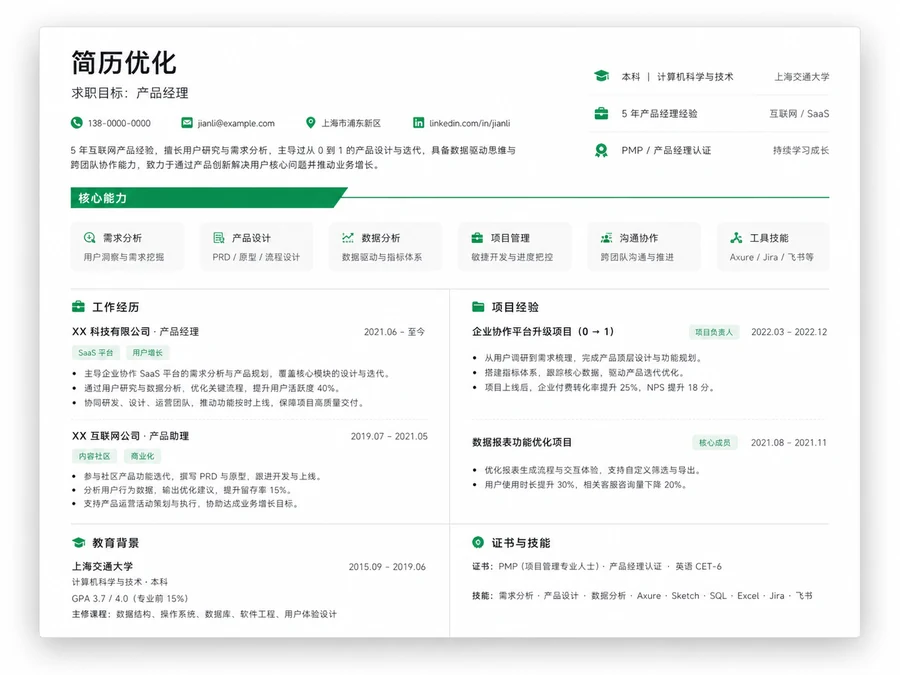Viewport: 900px width, 675px height.
Task: Click the date range 2015.09 – 2019.06
Action: [387, 567]
